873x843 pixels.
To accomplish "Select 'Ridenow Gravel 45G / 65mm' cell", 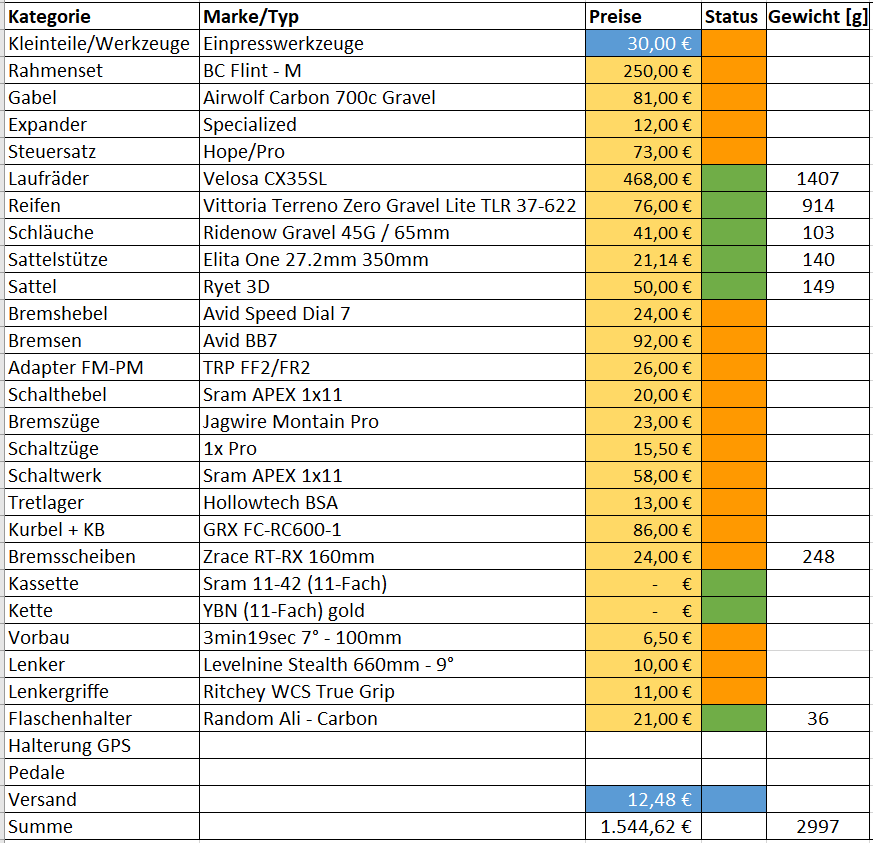I will [x=392, y=232].
